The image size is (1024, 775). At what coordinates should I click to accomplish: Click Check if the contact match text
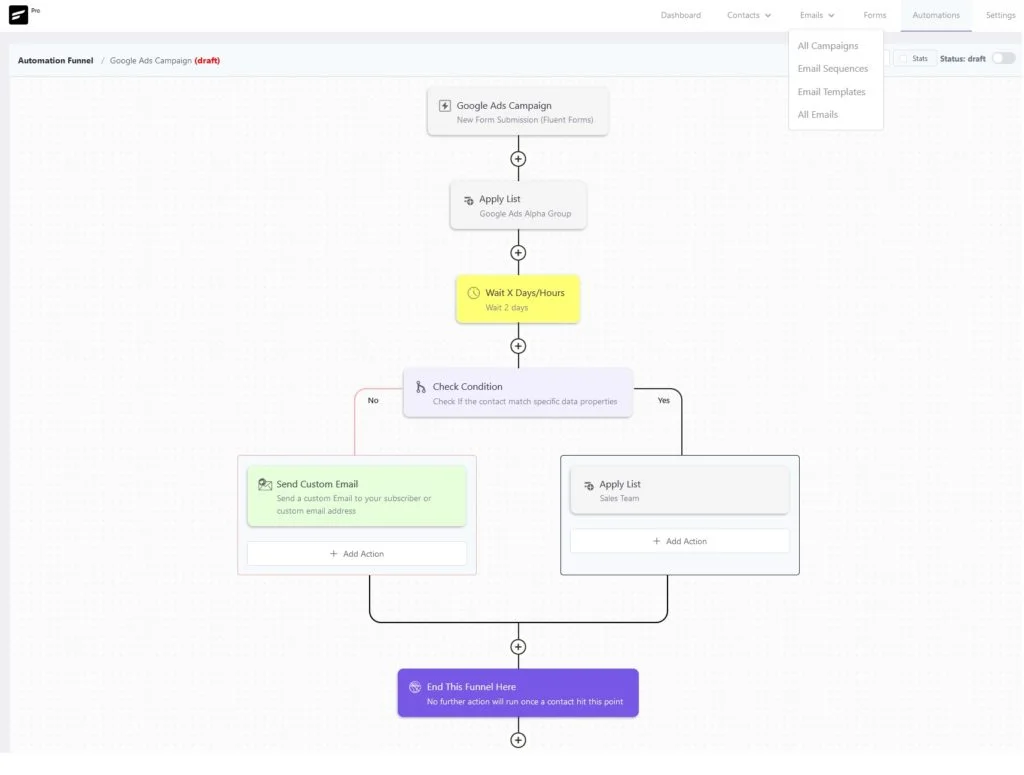point(525,402)
